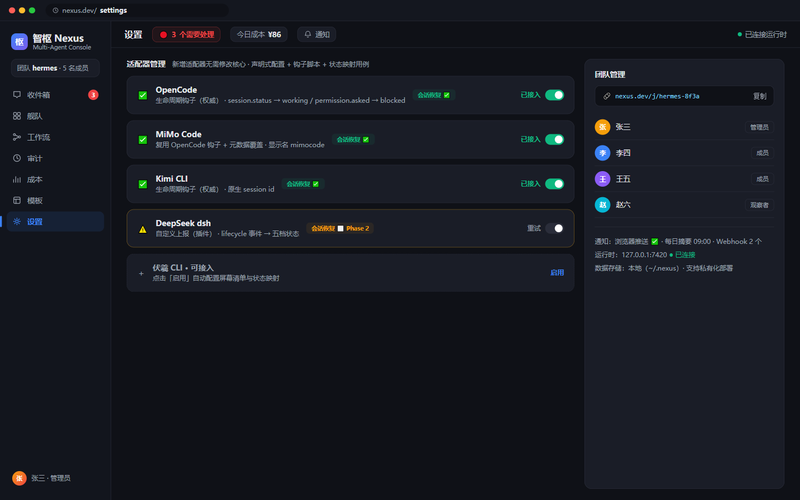Click the DeepSeek dsh warning triangle icon
800x500 pixels.
[143, 230]
